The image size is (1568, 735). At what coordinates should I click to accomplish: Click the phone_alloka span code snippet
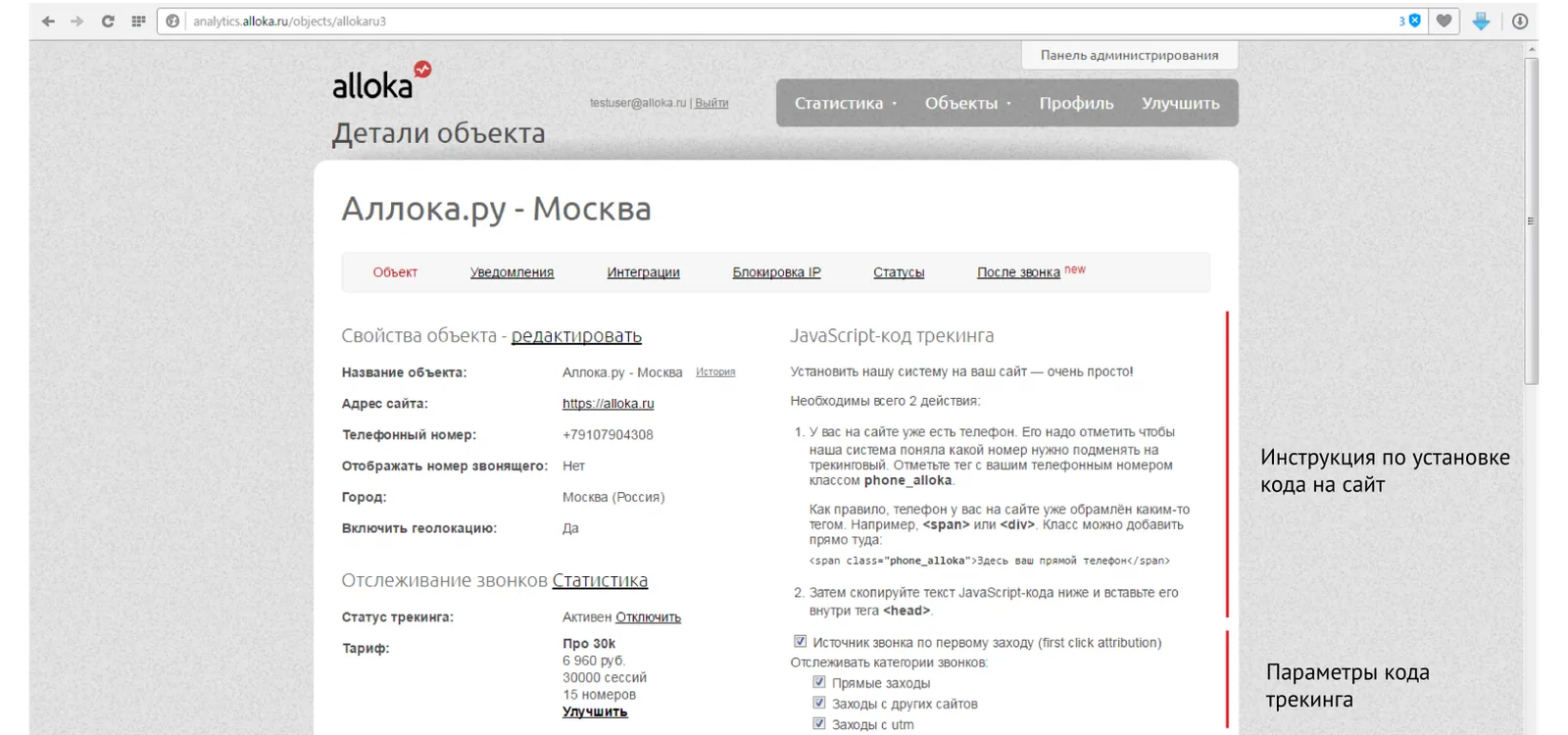click(990, 561)
